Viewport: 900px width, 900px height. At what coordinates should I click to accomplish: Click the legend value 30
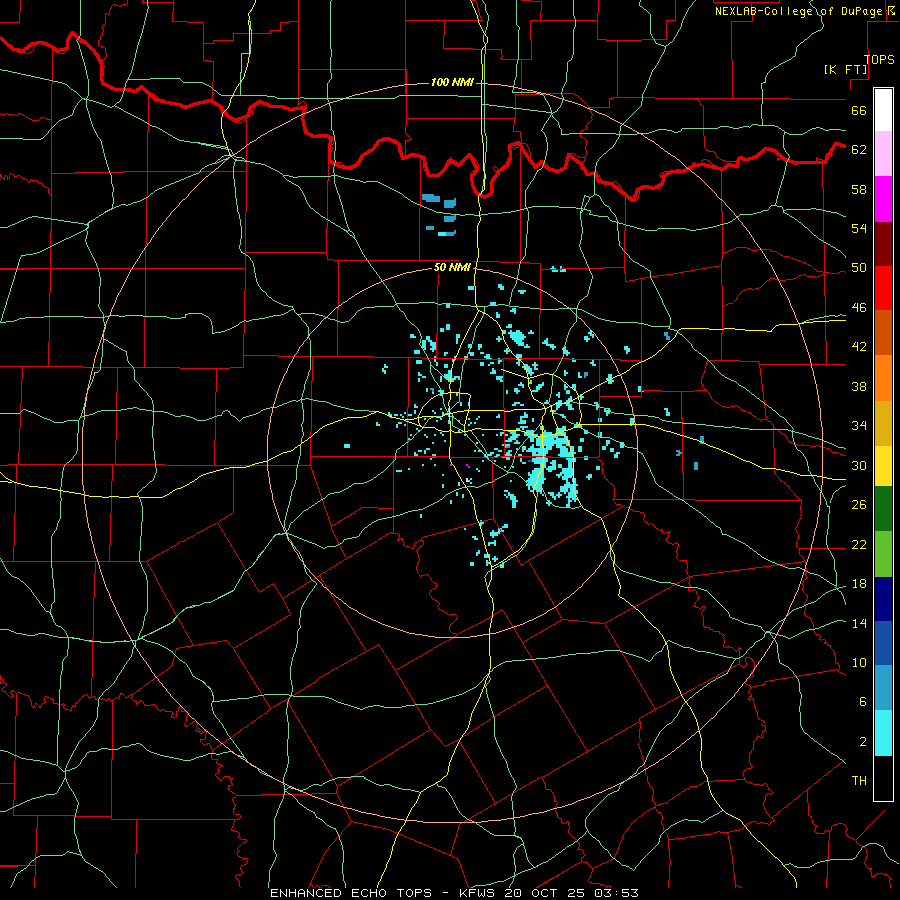pos(859,465)
